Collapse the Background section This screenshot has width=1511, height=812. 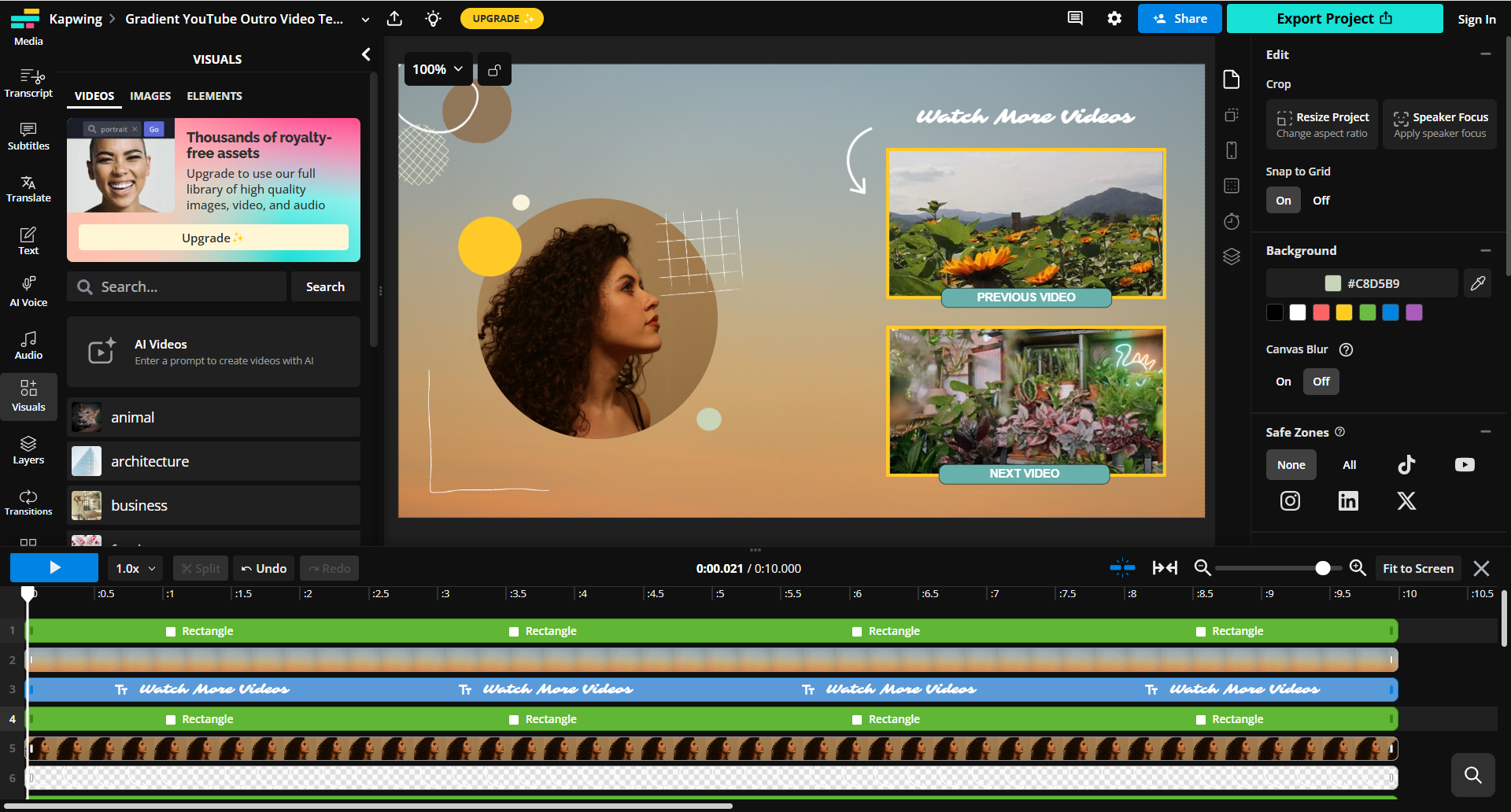tap(1487, 250)
